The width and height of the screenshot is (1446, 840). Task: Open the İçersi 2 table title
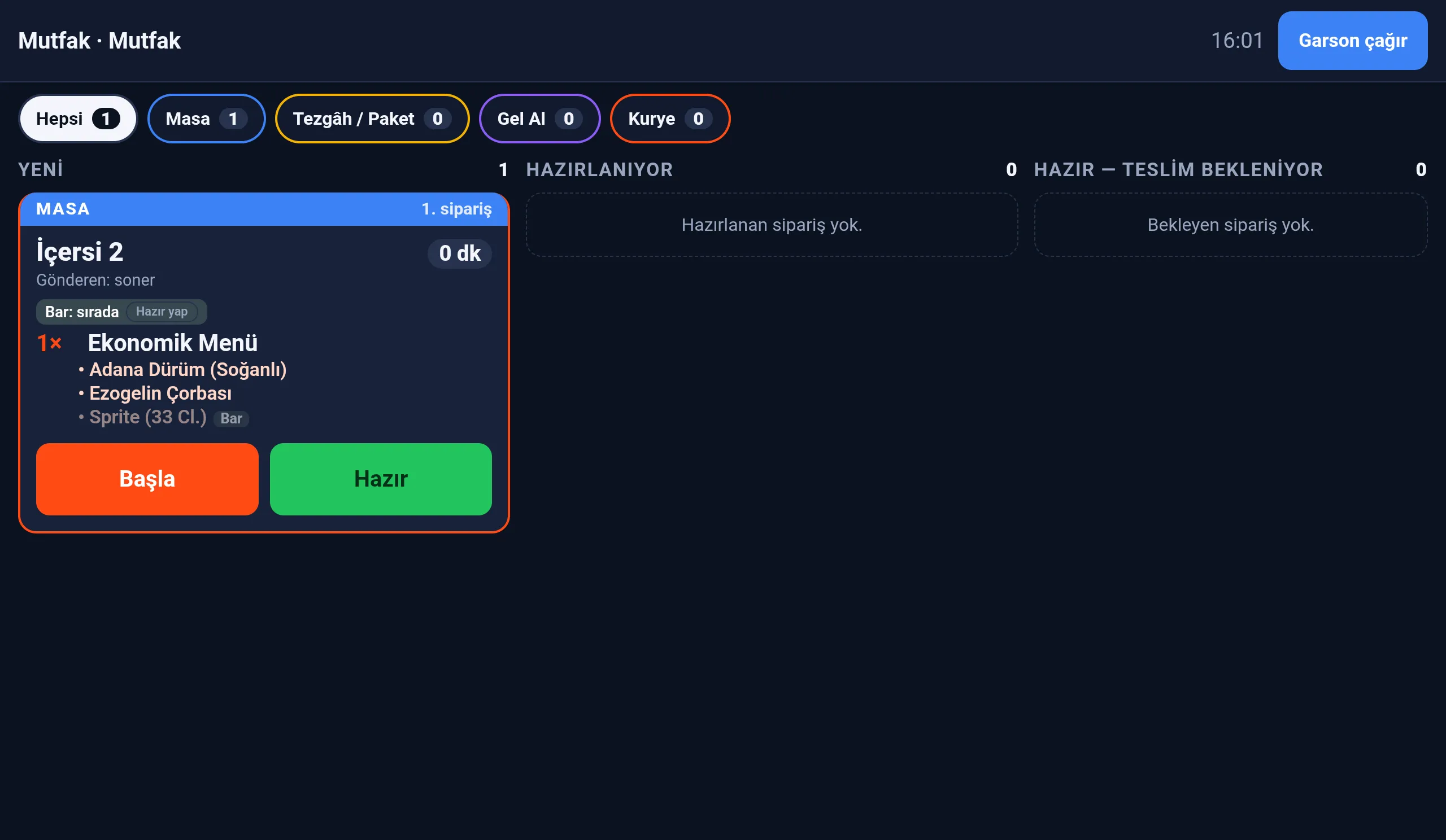(80, 252)
